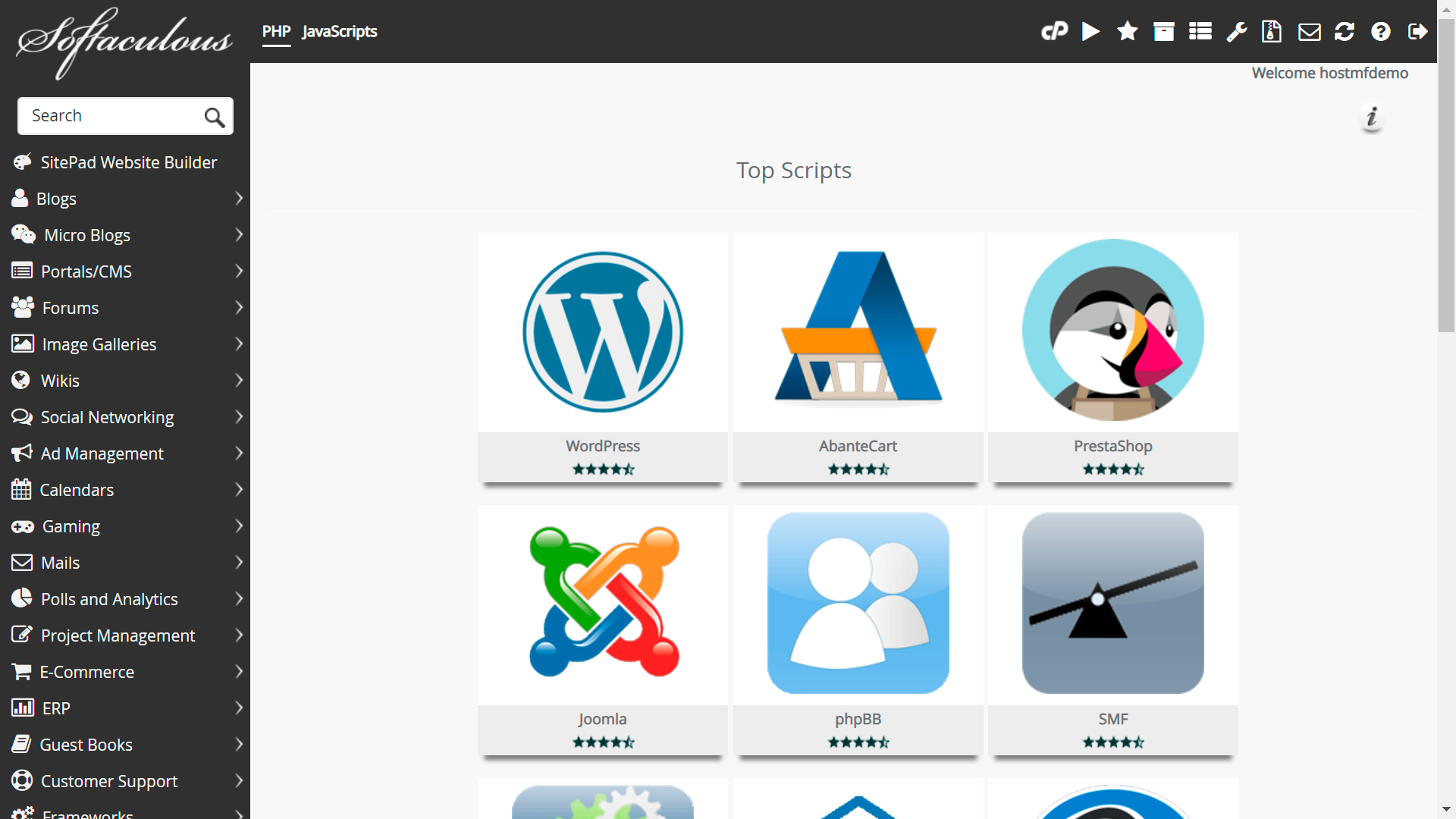The height and width of the screenshot is (819, 1456).
Task: Click the phpBB logo thumbnail
Action: 858,603
